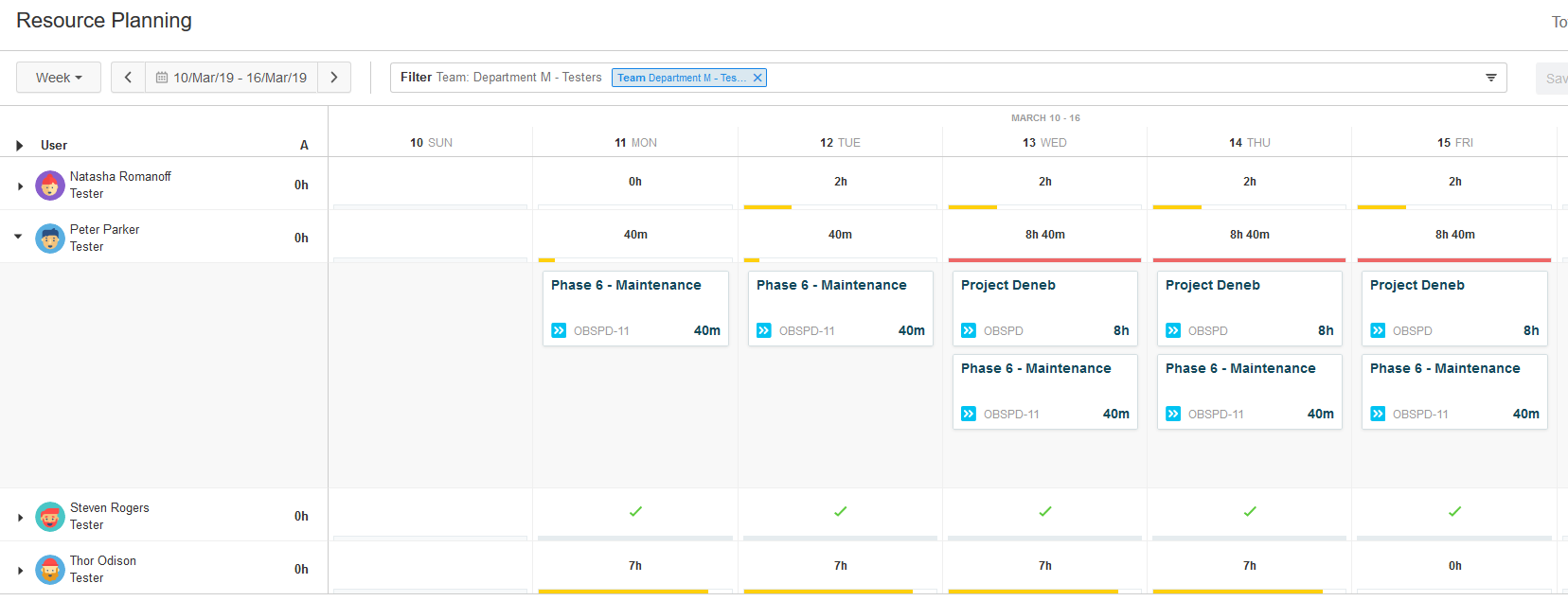Open the calendar date range picker
Viewport: 1568px width, 601px height.
(x=231, y=78)
